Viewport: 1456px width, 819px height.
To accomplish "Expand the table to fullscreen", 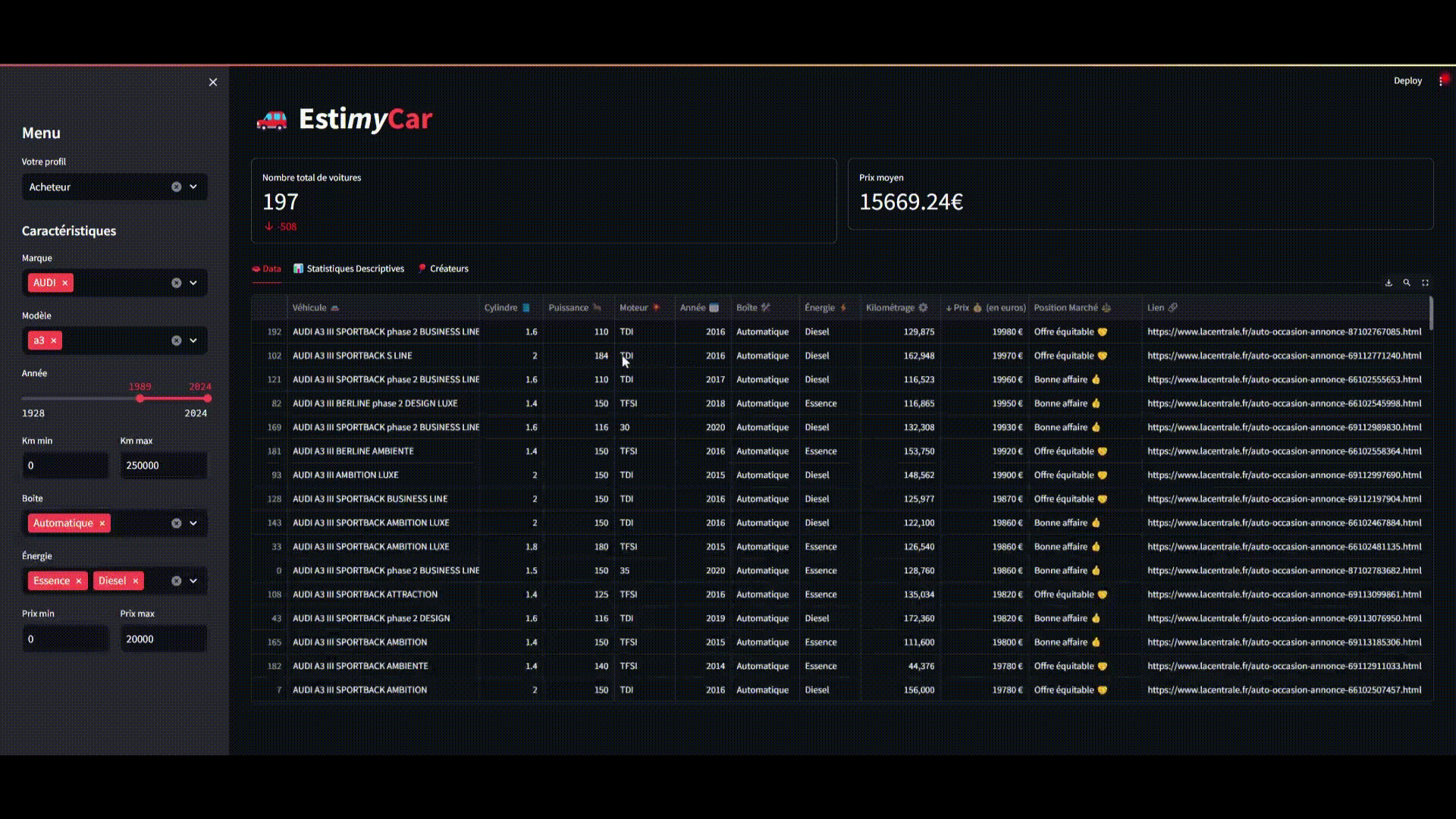I will (1425, 283).
